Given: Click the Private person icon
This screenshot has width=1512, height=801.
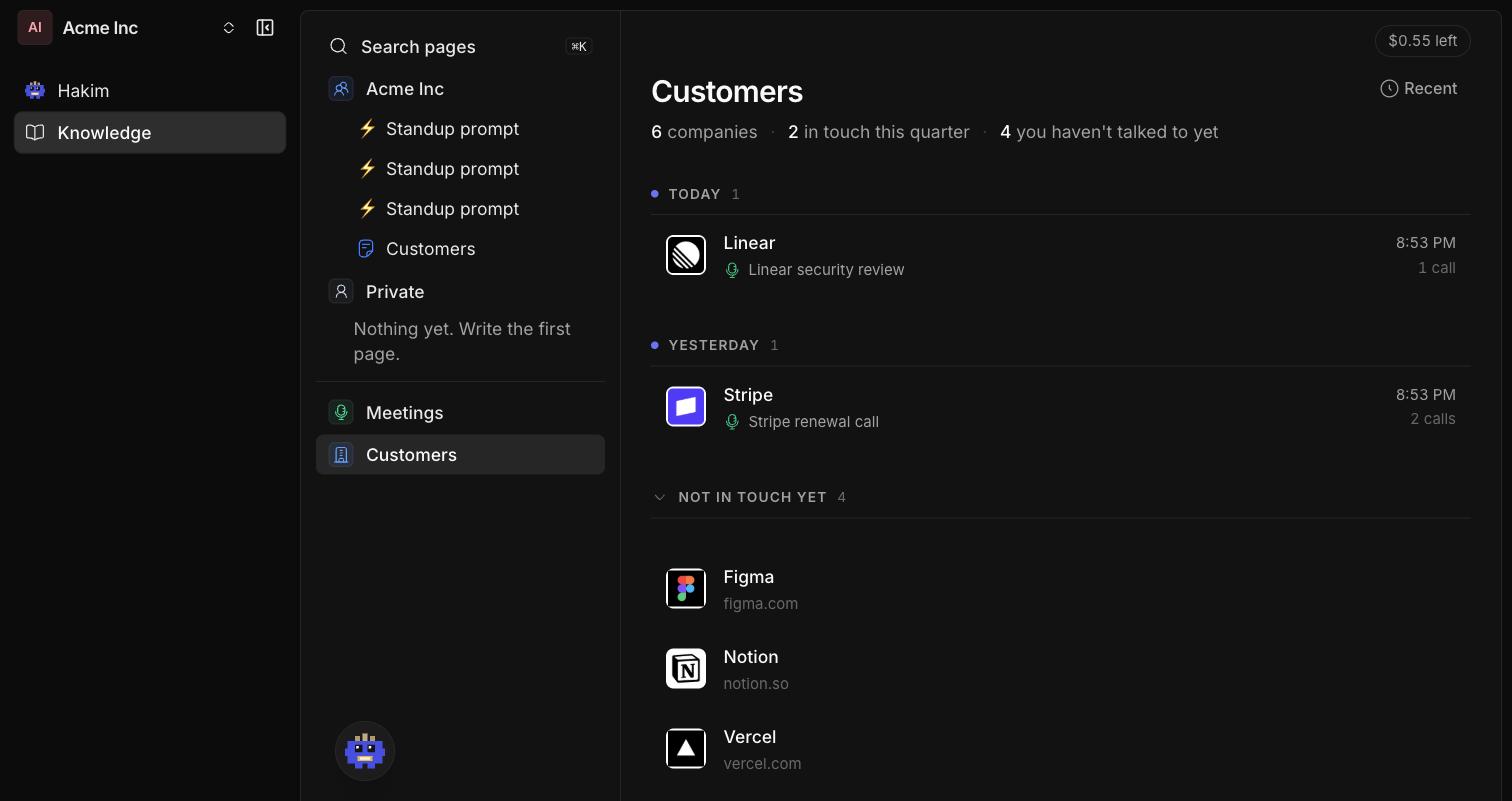Looking at the screenshot, I should pyautogui.click(x=341, y=291).
